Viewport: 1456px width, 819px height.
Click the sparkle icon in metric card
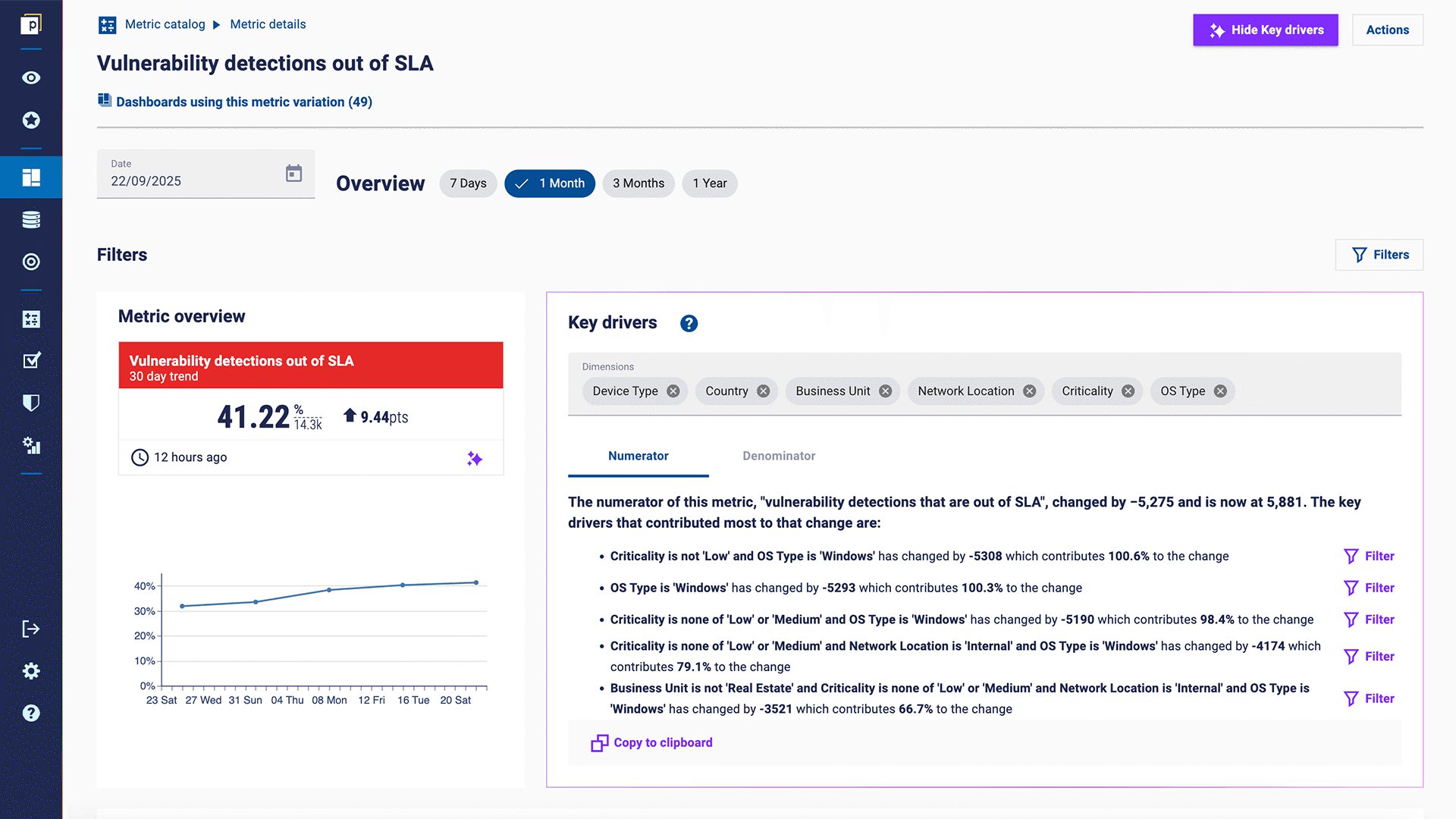coord(475,458)
